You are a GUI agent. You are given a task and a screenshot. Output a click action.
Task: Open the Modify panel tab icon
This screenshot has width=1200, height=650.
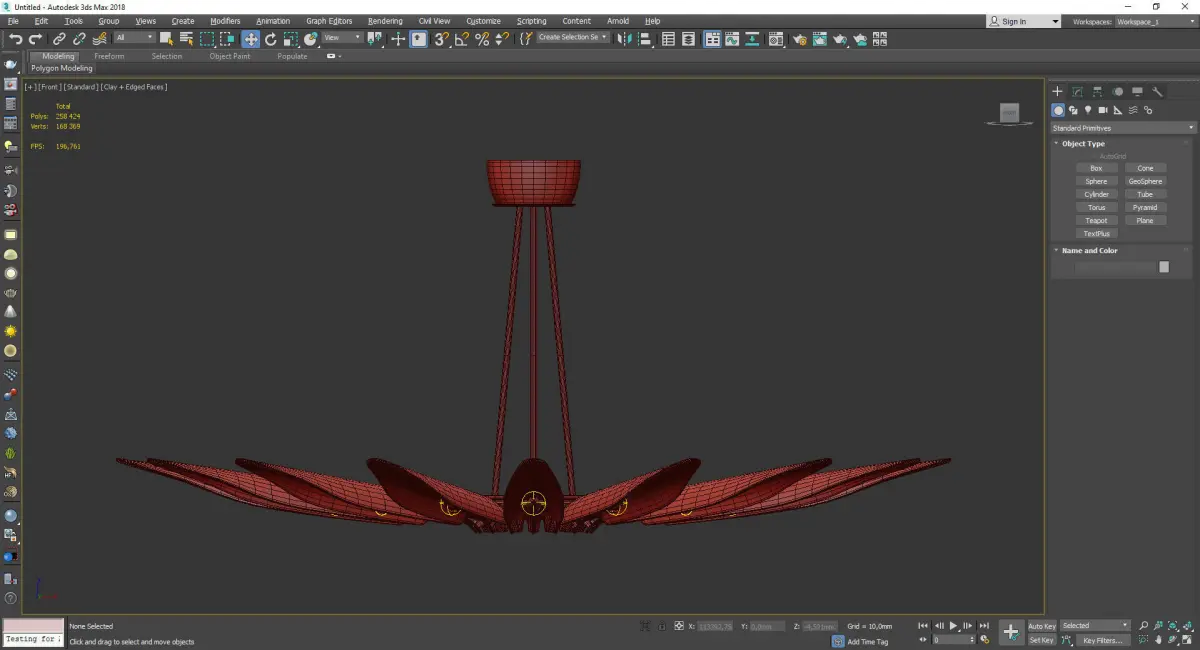click(x=1077, y=91)
